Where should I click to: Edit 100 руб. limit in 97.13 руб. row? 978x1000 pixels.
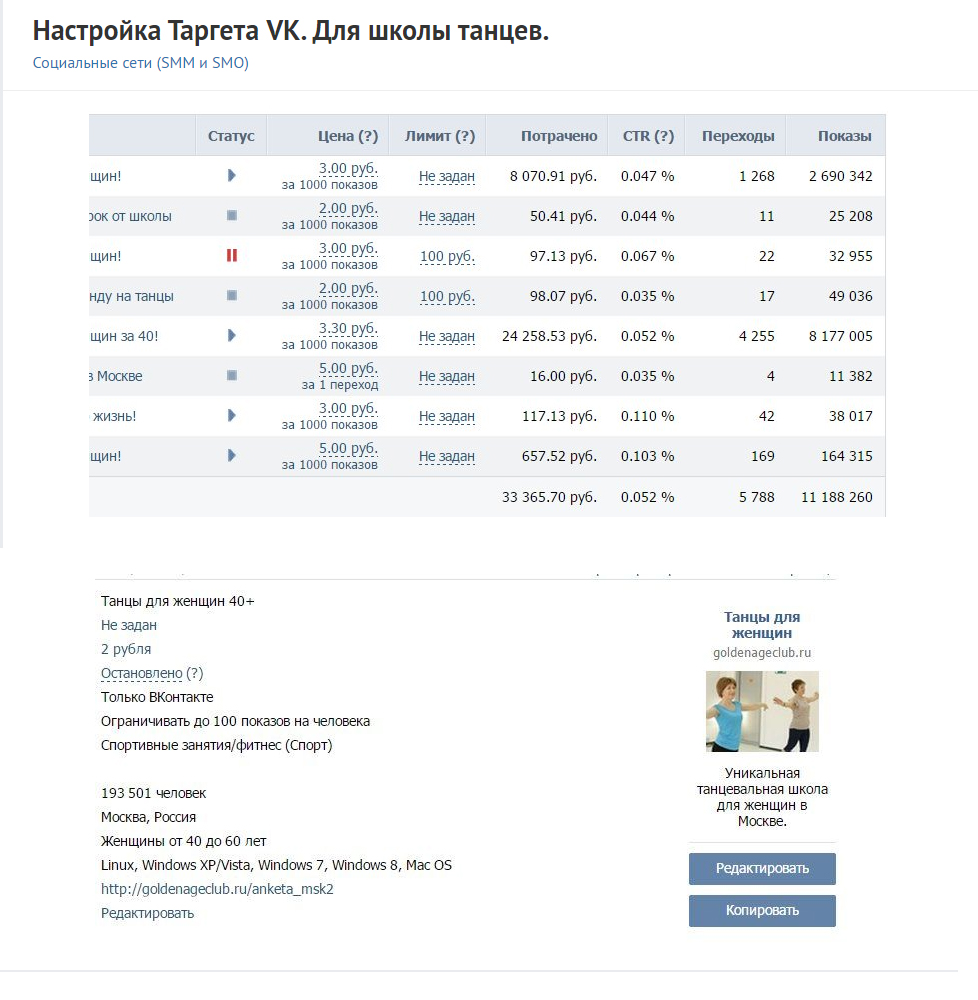[x=447, y=256]
